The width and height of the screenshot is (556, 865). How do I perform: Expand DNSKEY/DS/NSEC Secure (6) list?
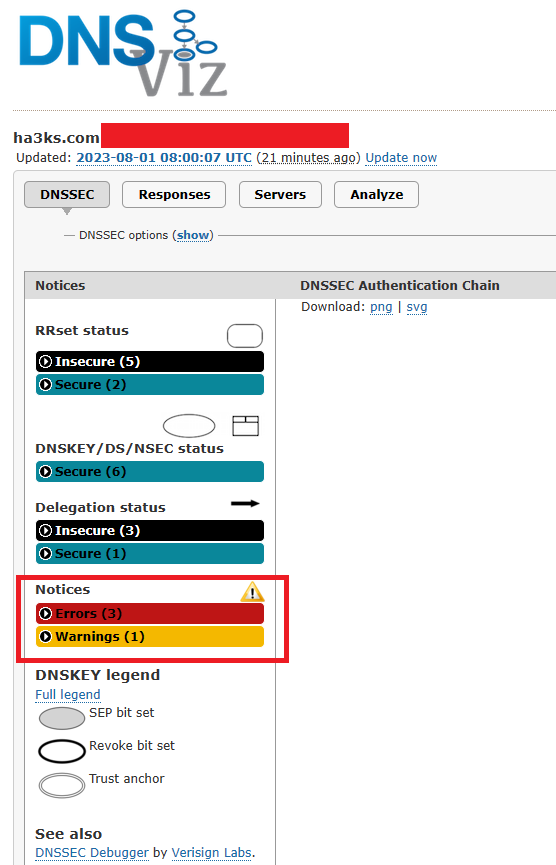150,472
